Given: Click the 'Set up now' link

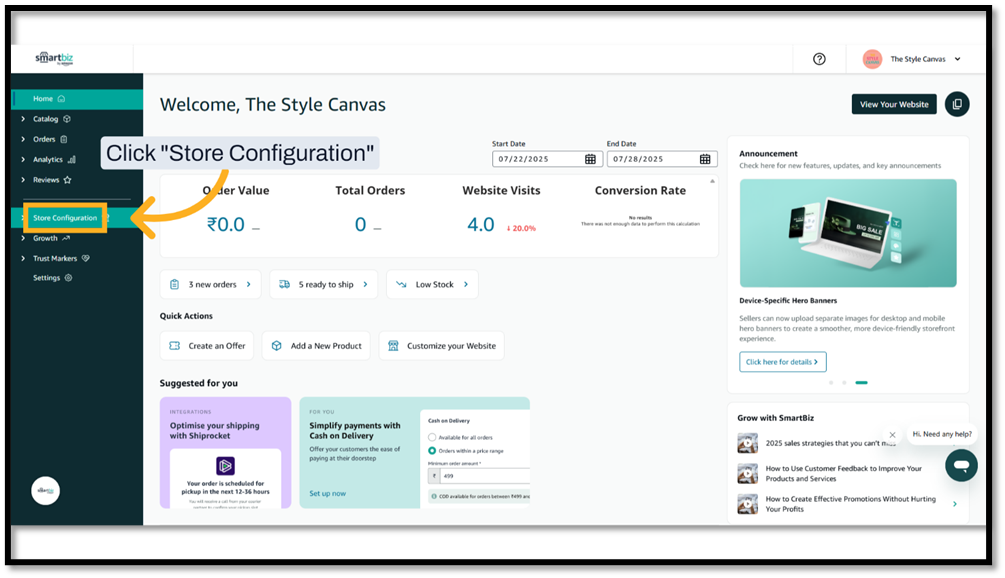Looking at the screenshot, I should pos(327,493).
